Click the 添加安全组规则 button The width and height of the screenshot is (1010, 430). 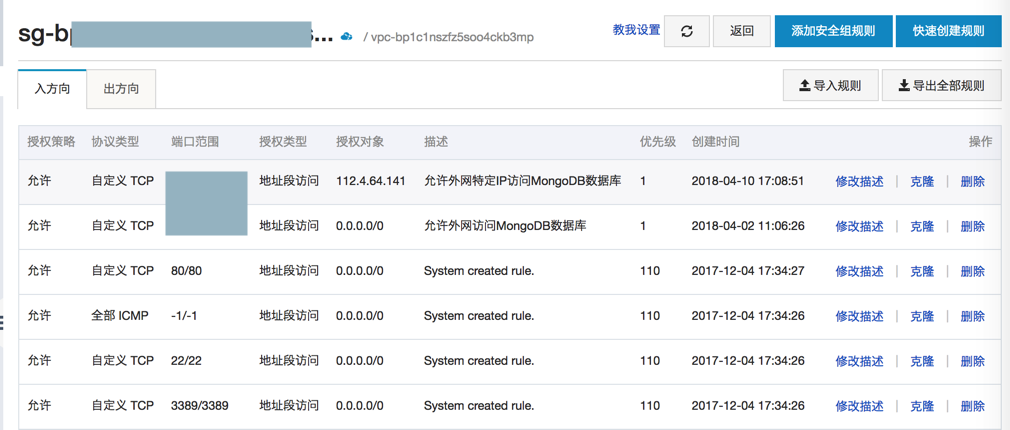(x=833, y=31)
